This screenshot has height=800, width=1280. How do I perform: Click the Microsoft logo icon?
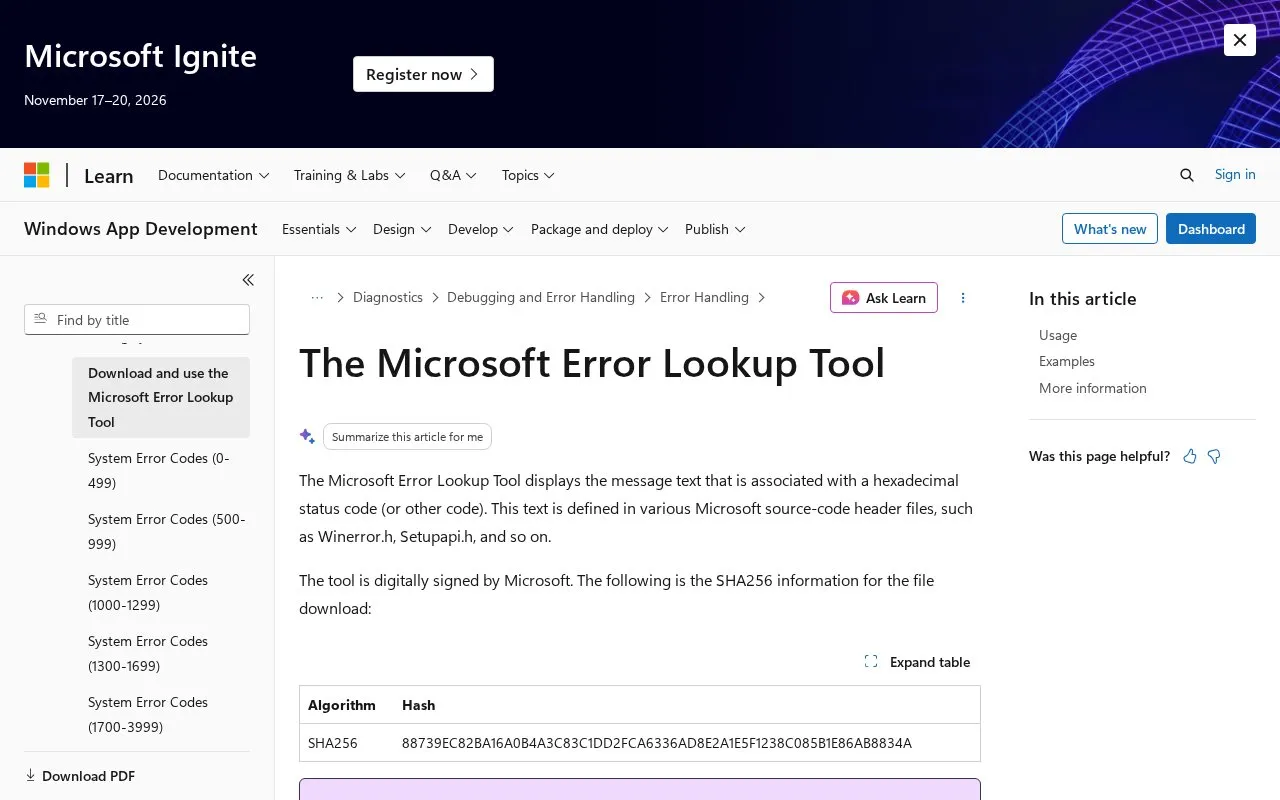[37, 175]
